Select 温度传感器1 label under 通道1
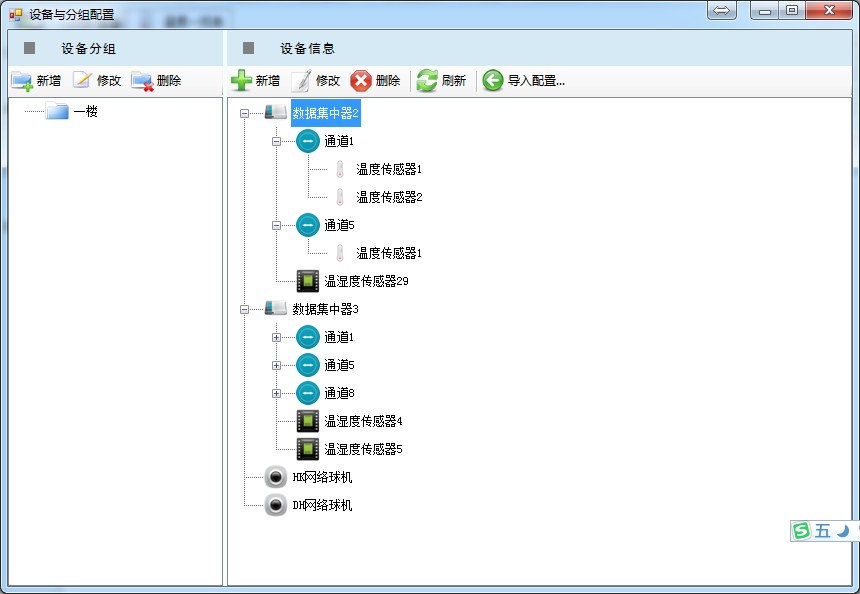This screenshot has width=860, height=594. coord(389,169)
